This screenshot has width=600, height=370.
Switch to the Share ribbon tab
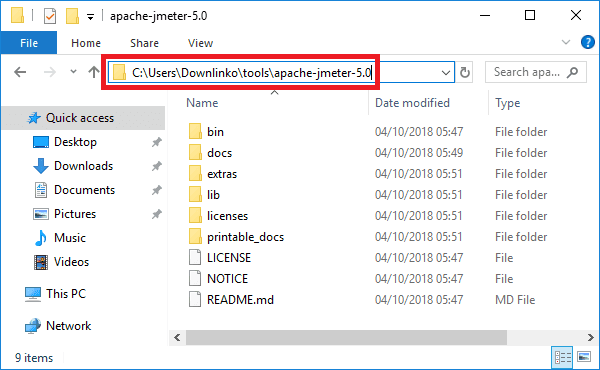[144, 43]
